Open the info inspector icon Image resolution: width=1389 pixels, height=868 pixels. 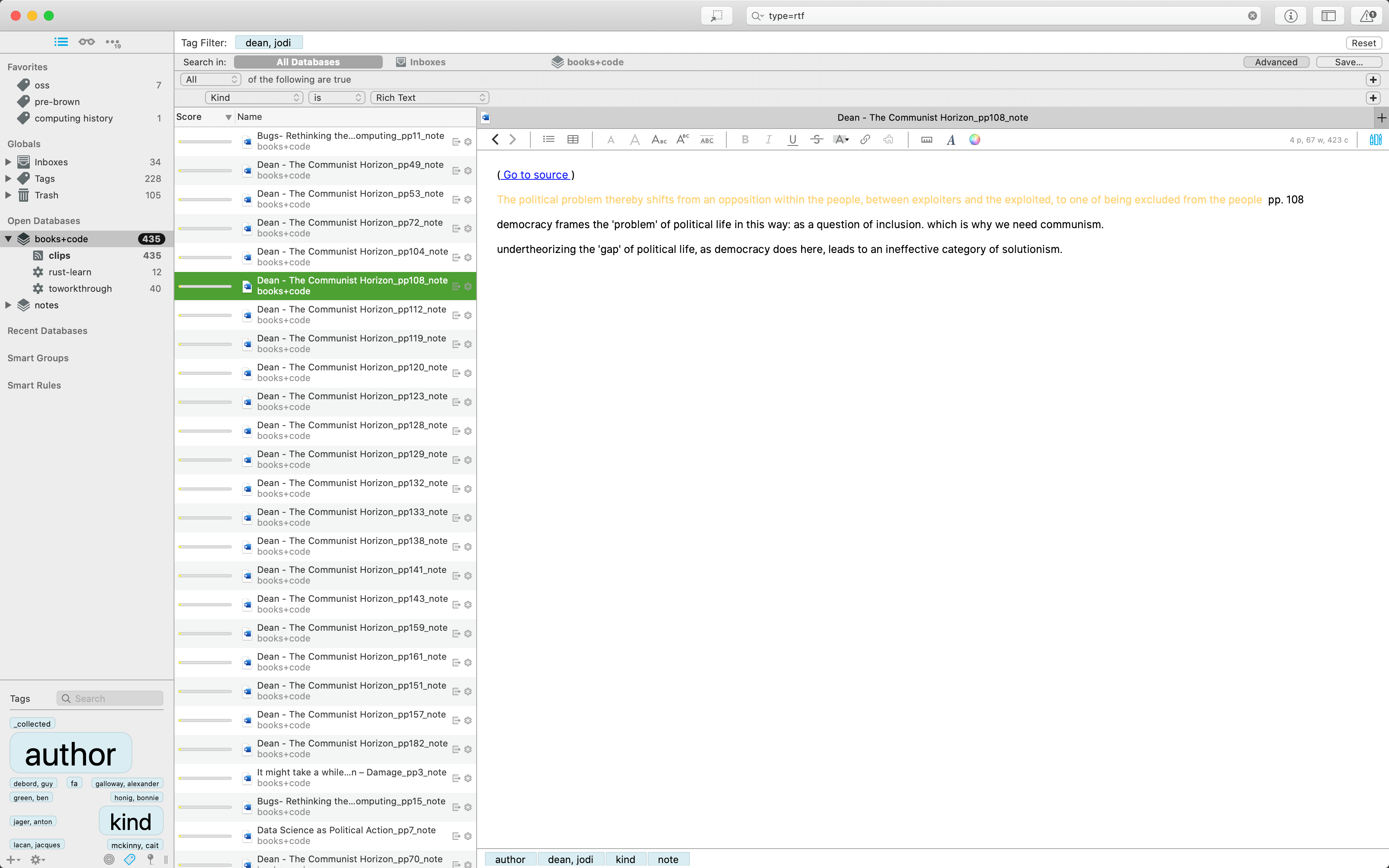(1291, 16)
